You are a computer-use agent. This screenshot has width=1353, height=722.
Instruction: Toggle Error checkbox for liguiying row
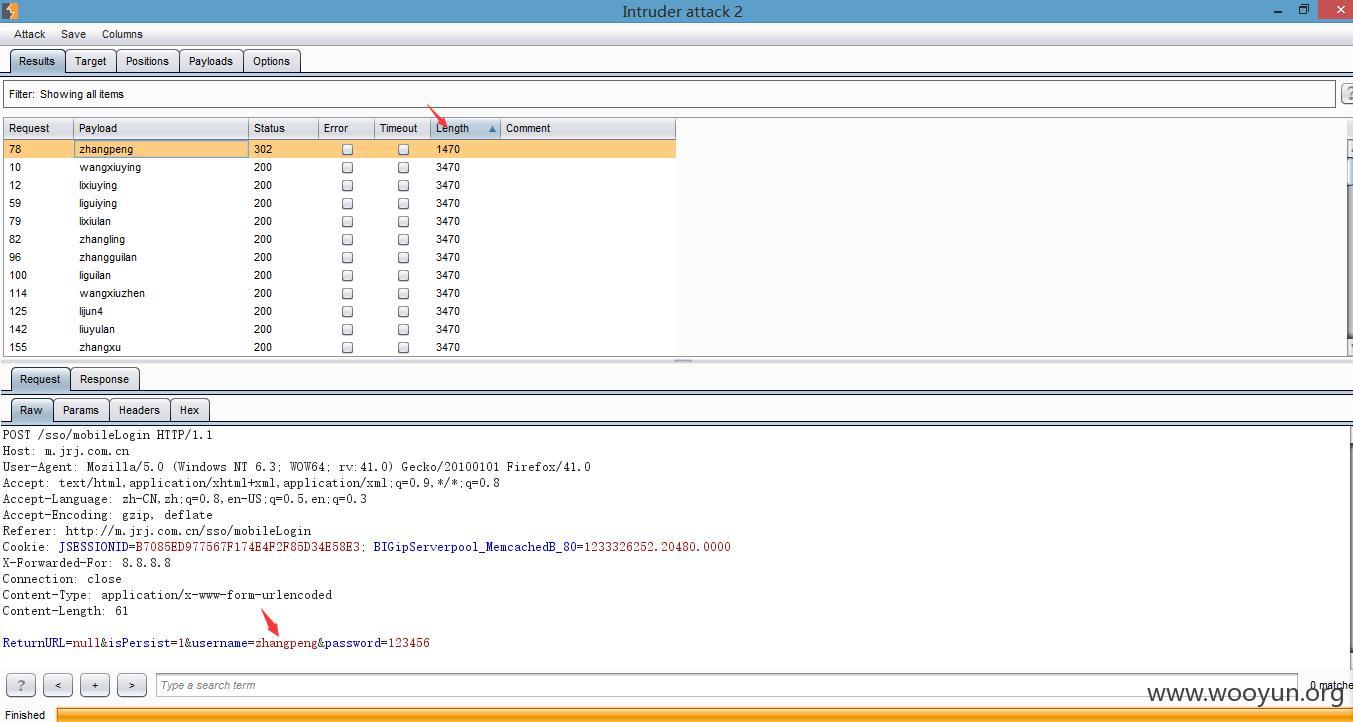[x=347, y=203]
